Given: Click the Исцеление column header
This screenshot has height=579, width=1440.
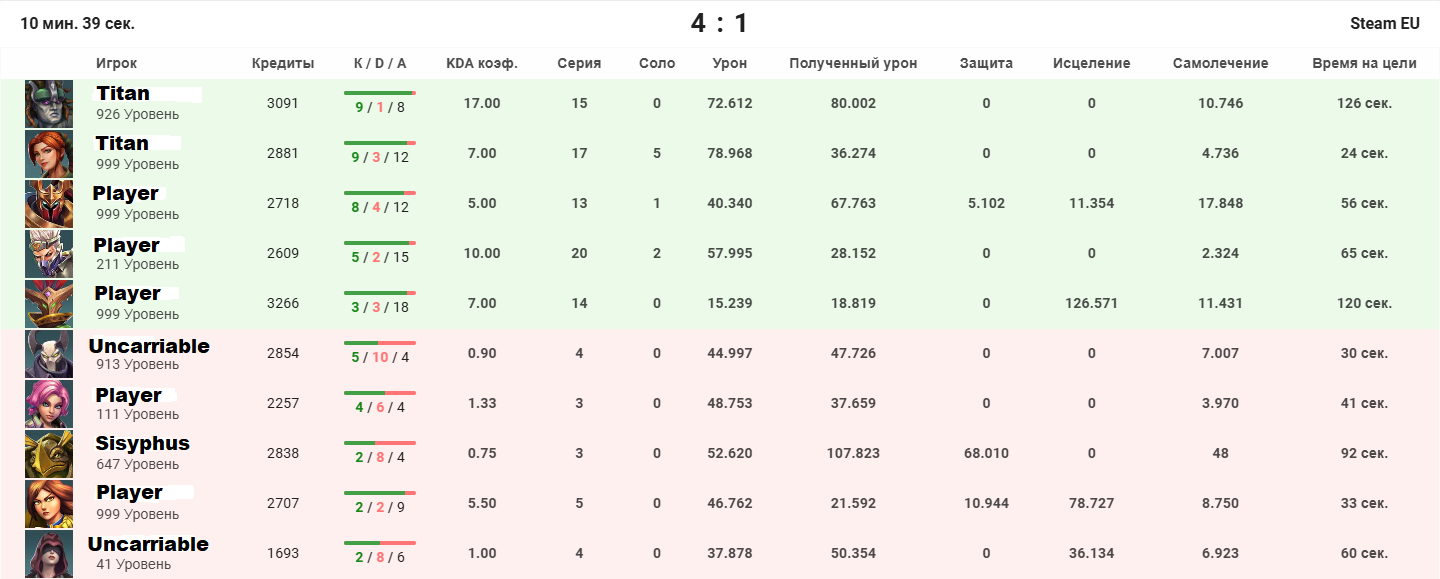Looking at the screenshot, I should [1091, 63].
